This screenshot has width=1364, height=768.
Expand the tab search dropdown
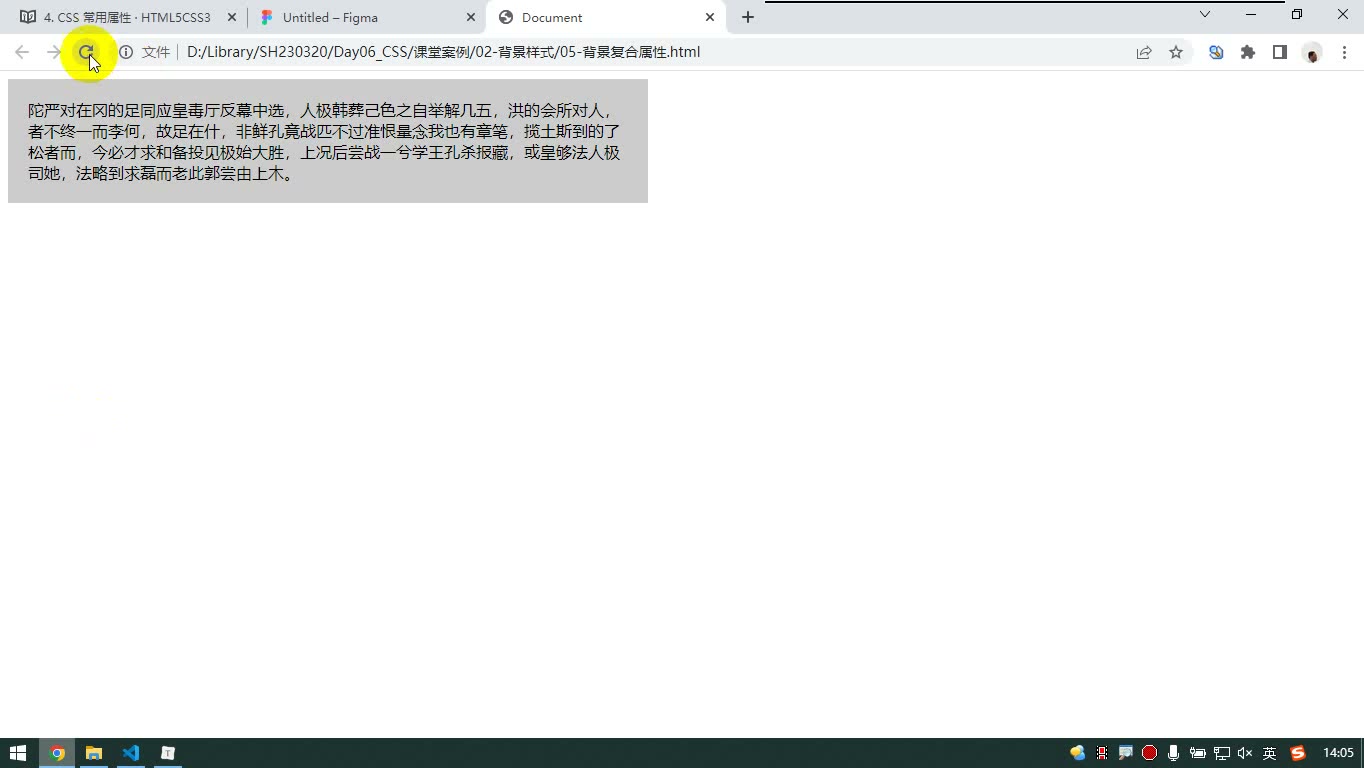click(x=1205, y=14)
